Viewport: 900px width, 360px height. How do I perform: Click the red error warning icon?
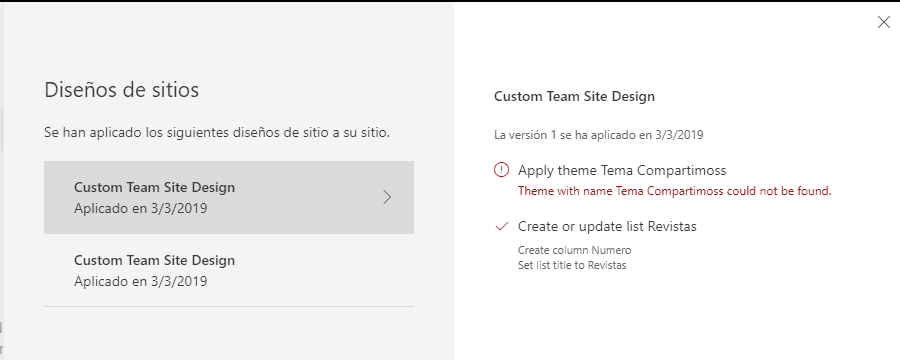(501, 170)
